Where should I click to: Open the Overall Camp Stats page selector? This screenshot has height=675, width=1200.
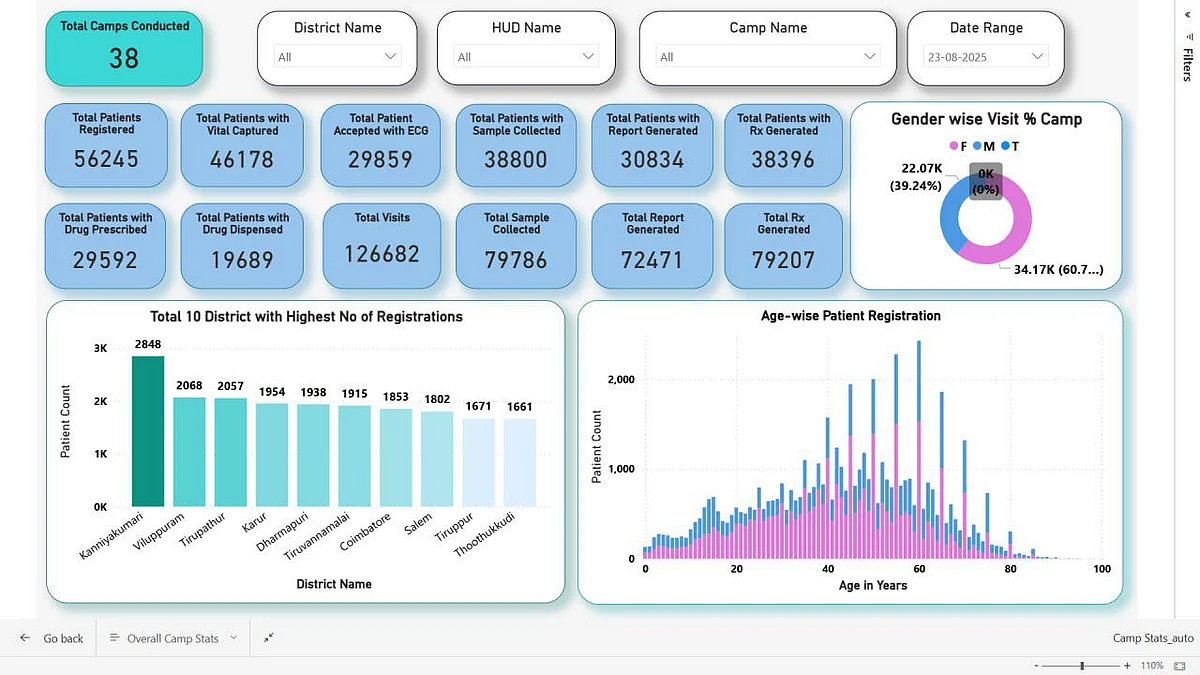172,638
